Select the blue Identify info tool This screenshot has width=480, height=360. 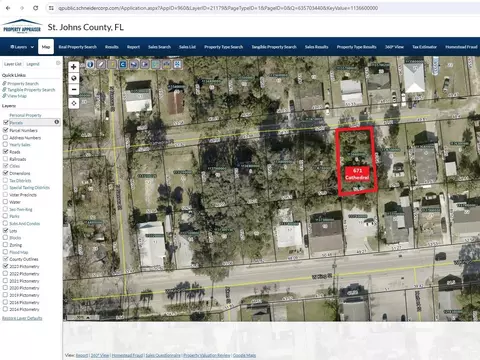(x=90, y=64)
